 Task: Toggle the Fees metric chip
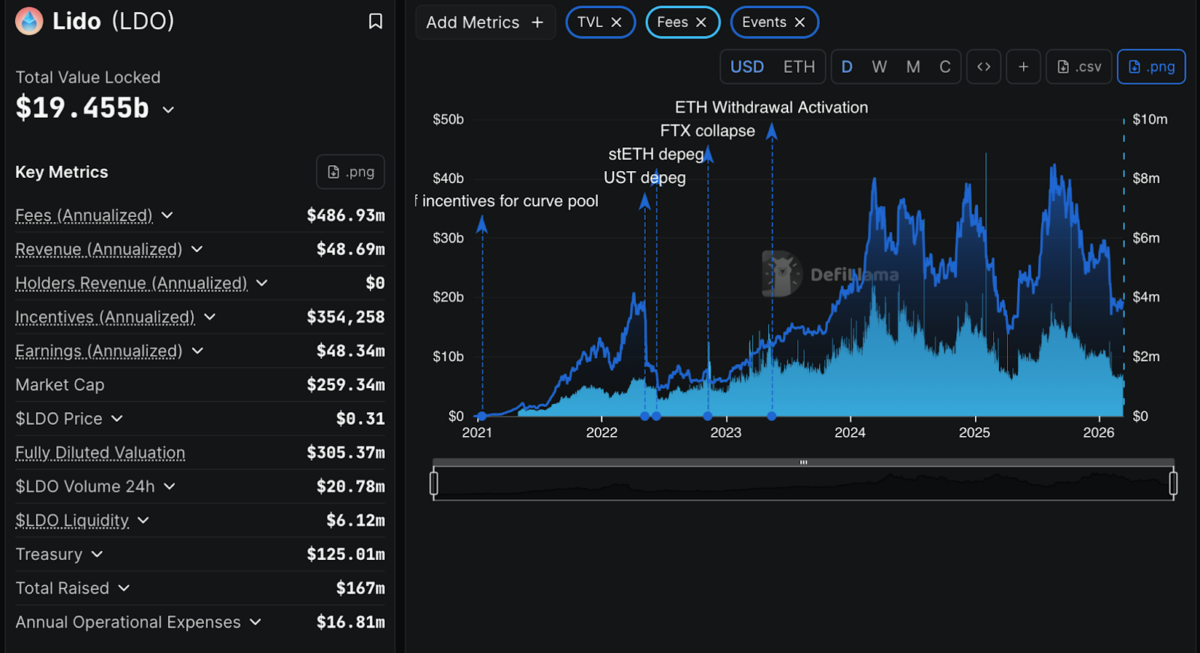tap(672, 22)
